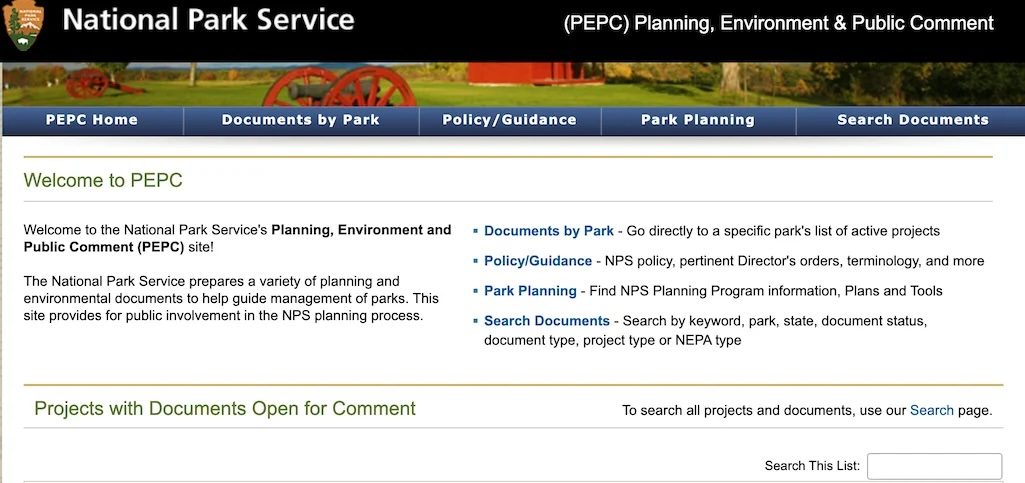Viewport: 1025px width, 483px height.
Task: Click the Welcome to PEPC heading
Action: [103, 181]
